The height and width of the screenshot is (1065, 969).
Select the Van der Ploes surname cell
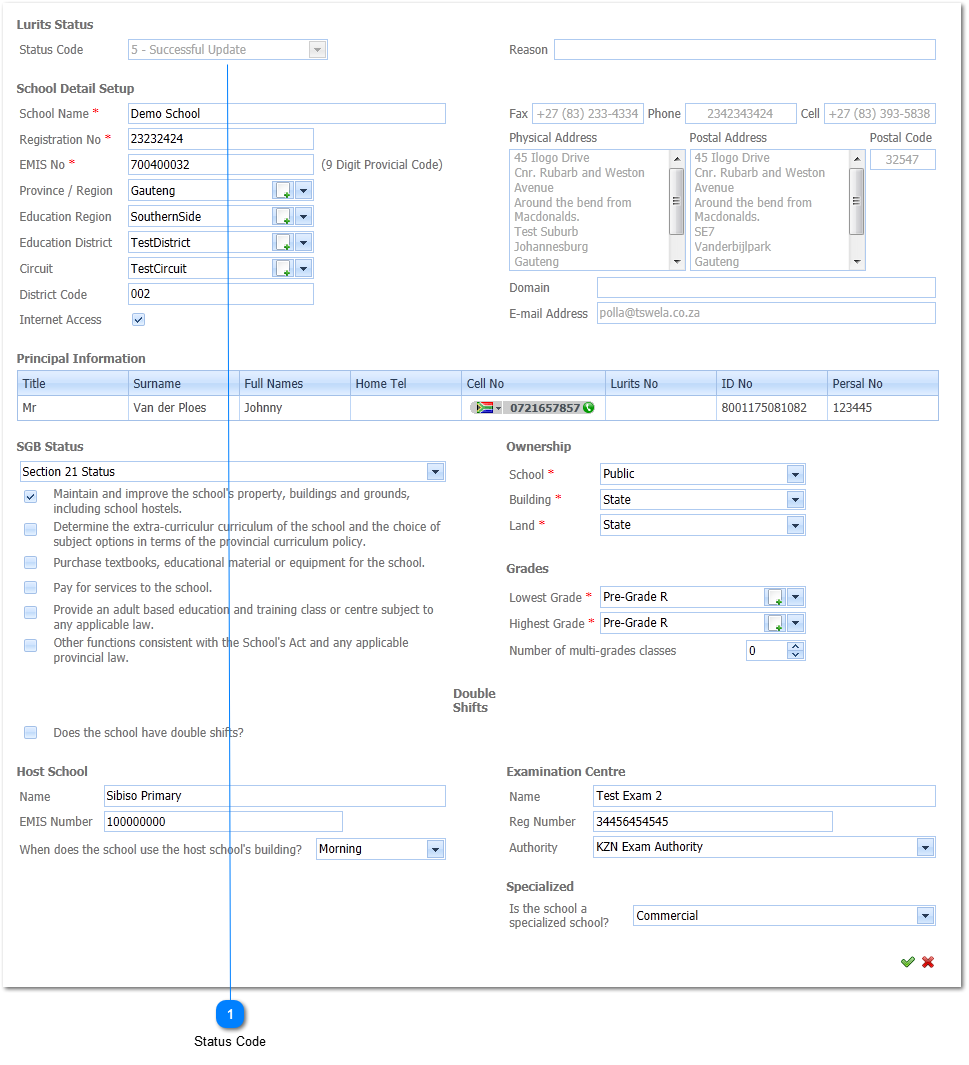184,408
